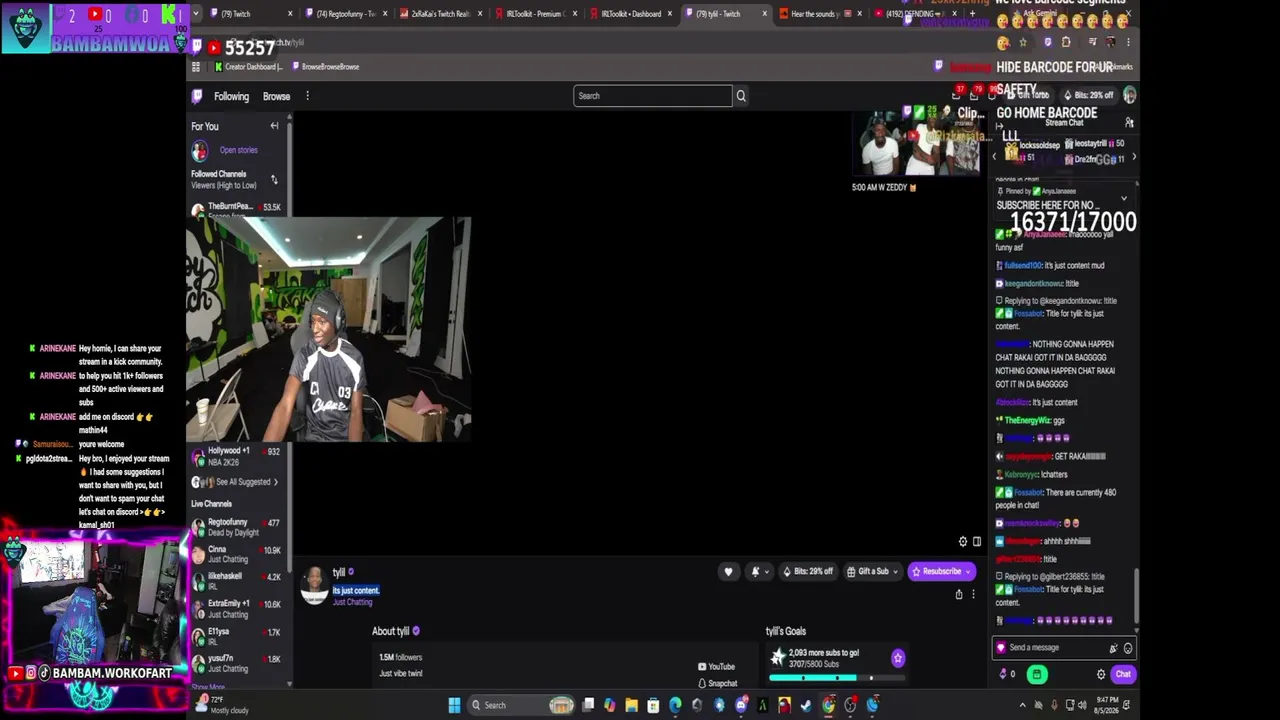Open the BrowseBrowseBrowse bookmark

click(x=326, y=67)
